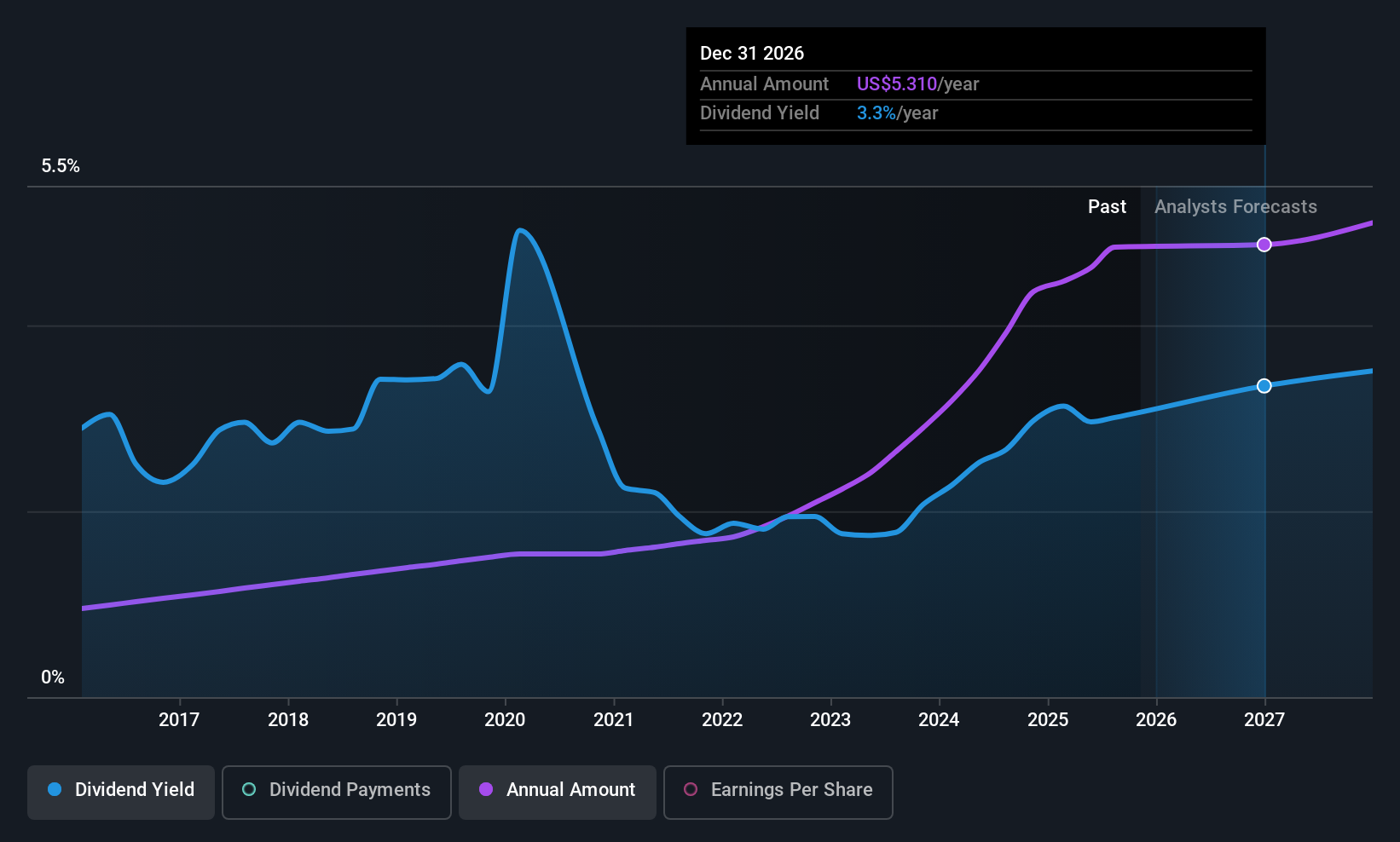
Task: Select the purple Annual Amount data point marker
Action: point(1264,245)
